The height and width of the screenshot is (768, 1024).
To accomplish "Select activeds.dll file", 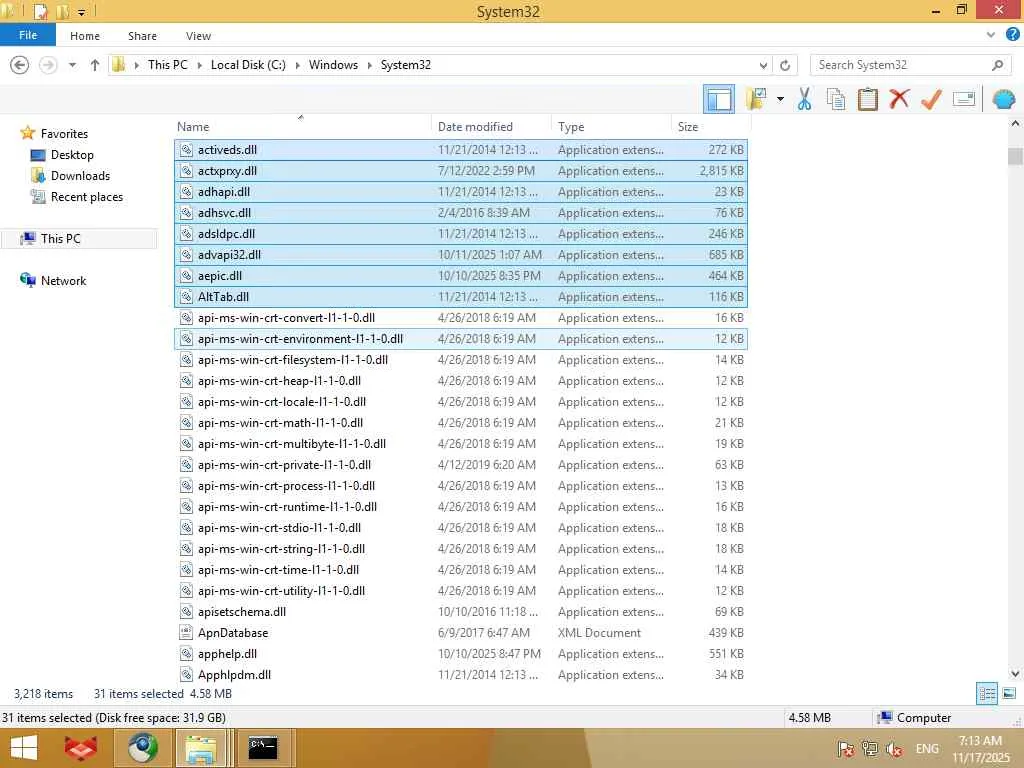I will coord(461,150).
